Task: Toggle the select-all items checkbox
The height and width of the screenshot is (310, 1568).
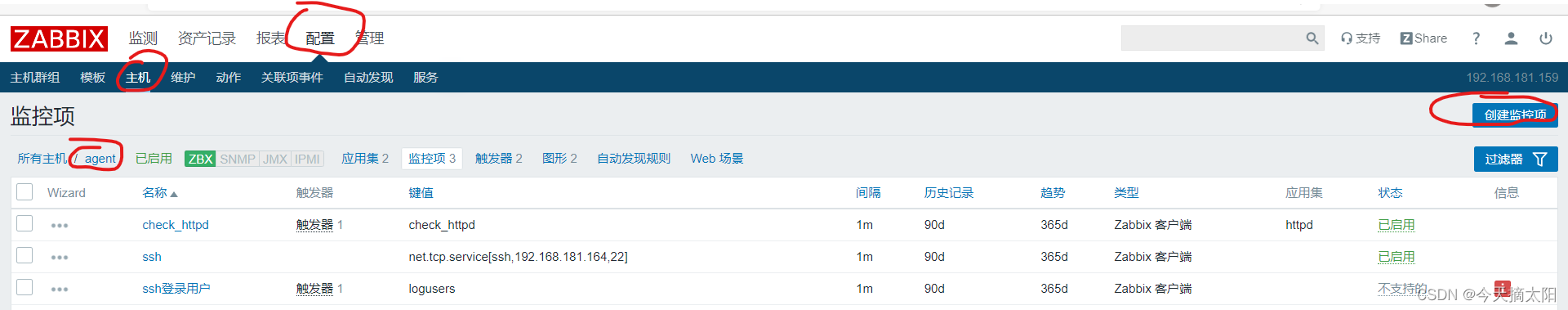Action: tap(24, 192)
